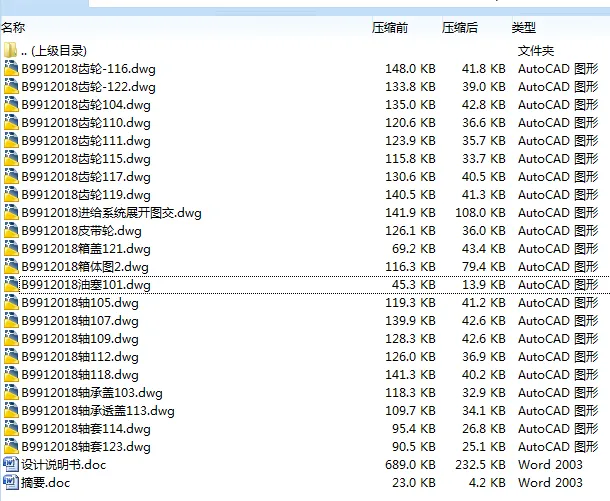
Task: Select file name B9912018轴107.dwg
Action: pyautogui.click(x=80, y=321)
